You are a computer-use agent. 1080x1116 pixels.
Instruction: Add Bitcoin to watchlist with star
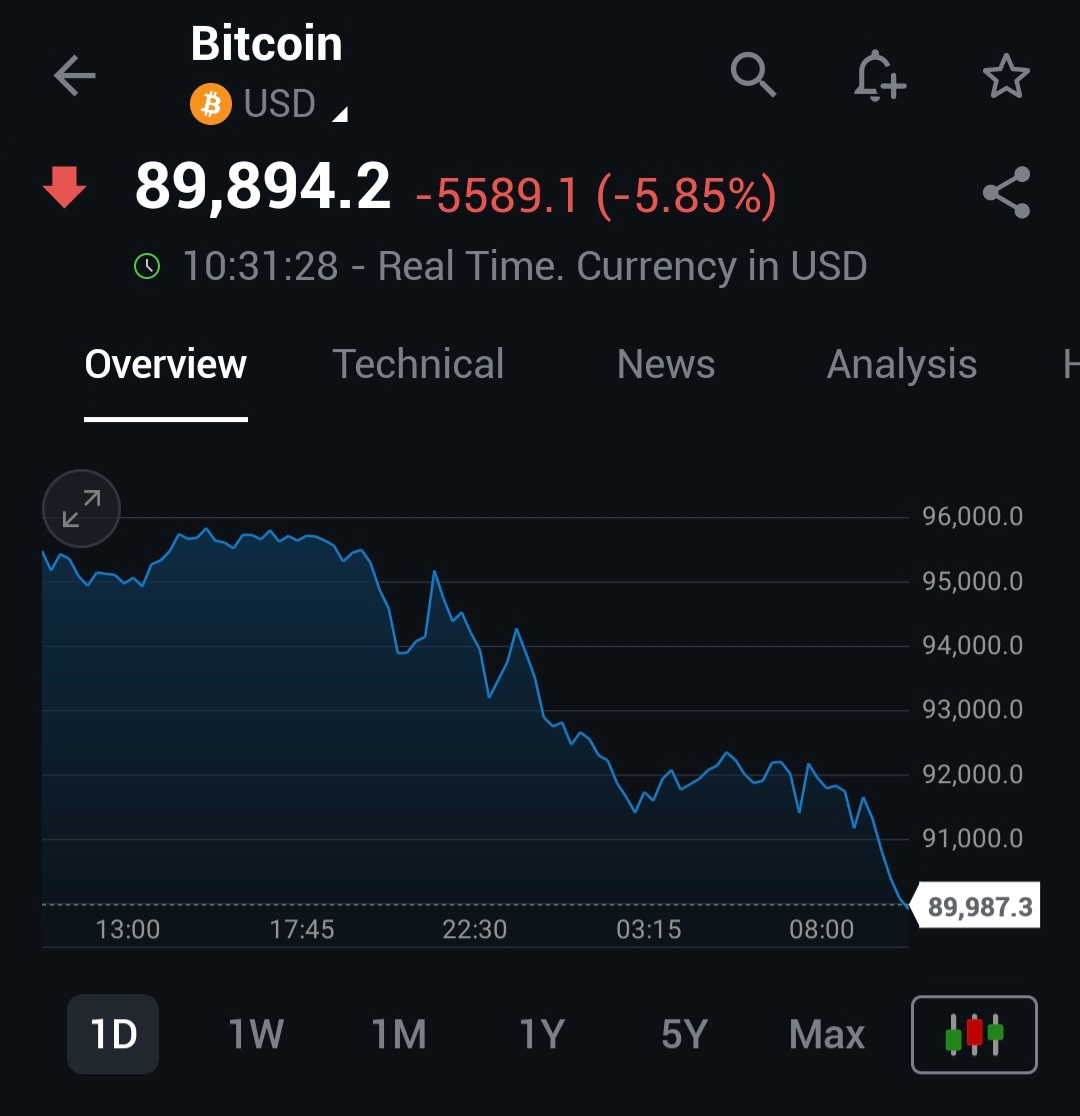1006,76
